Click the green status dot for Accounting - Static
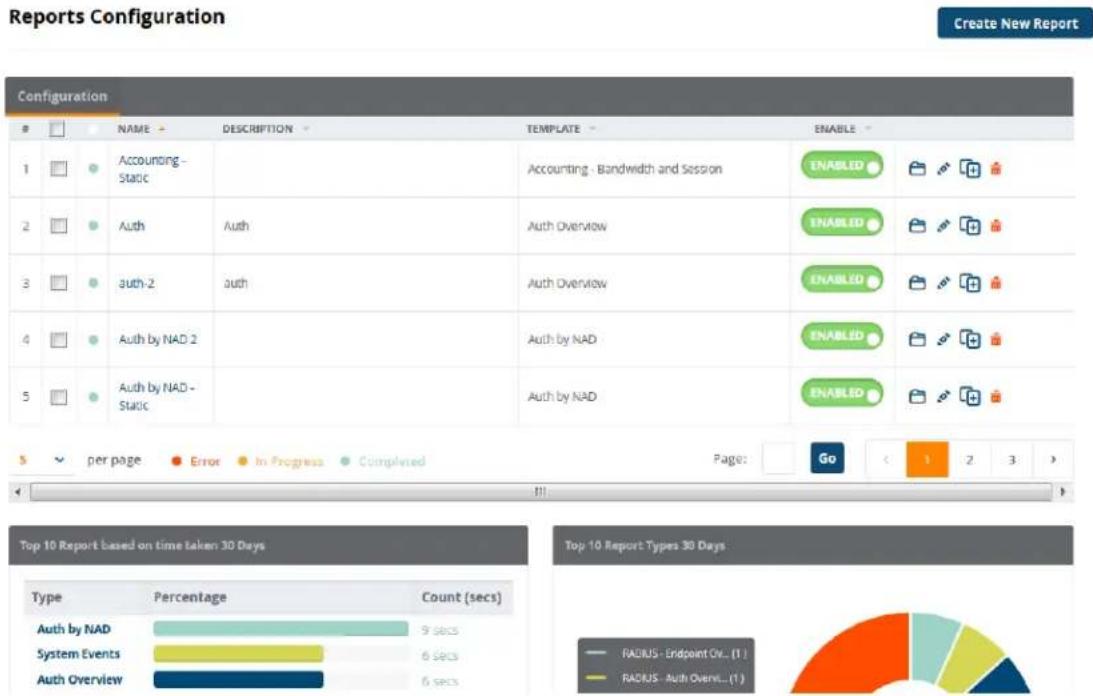The height and width of the screenshot is (696, 1093). 93,169
